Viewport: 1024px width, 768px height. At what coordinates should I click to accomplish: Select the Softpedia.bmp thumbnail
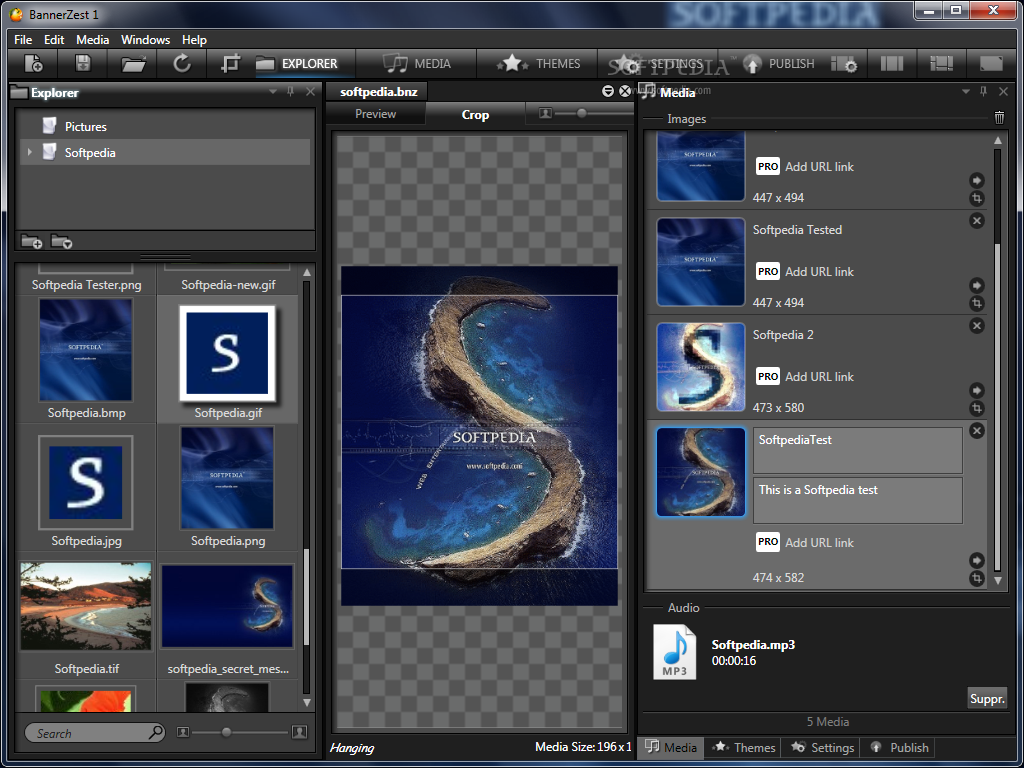point(86,350)
